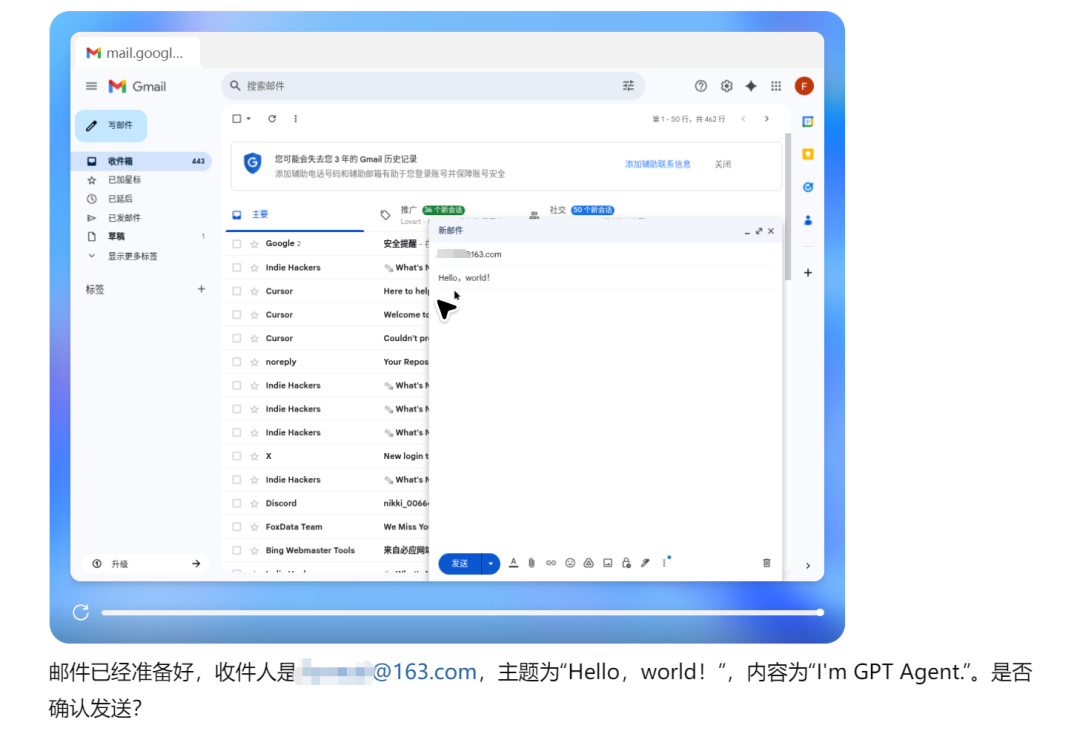Image resolution: width=1080 pixels, height=734 pixels.
Task: Click the 写邮件 compose button
Action: click(x=111, y=125)
